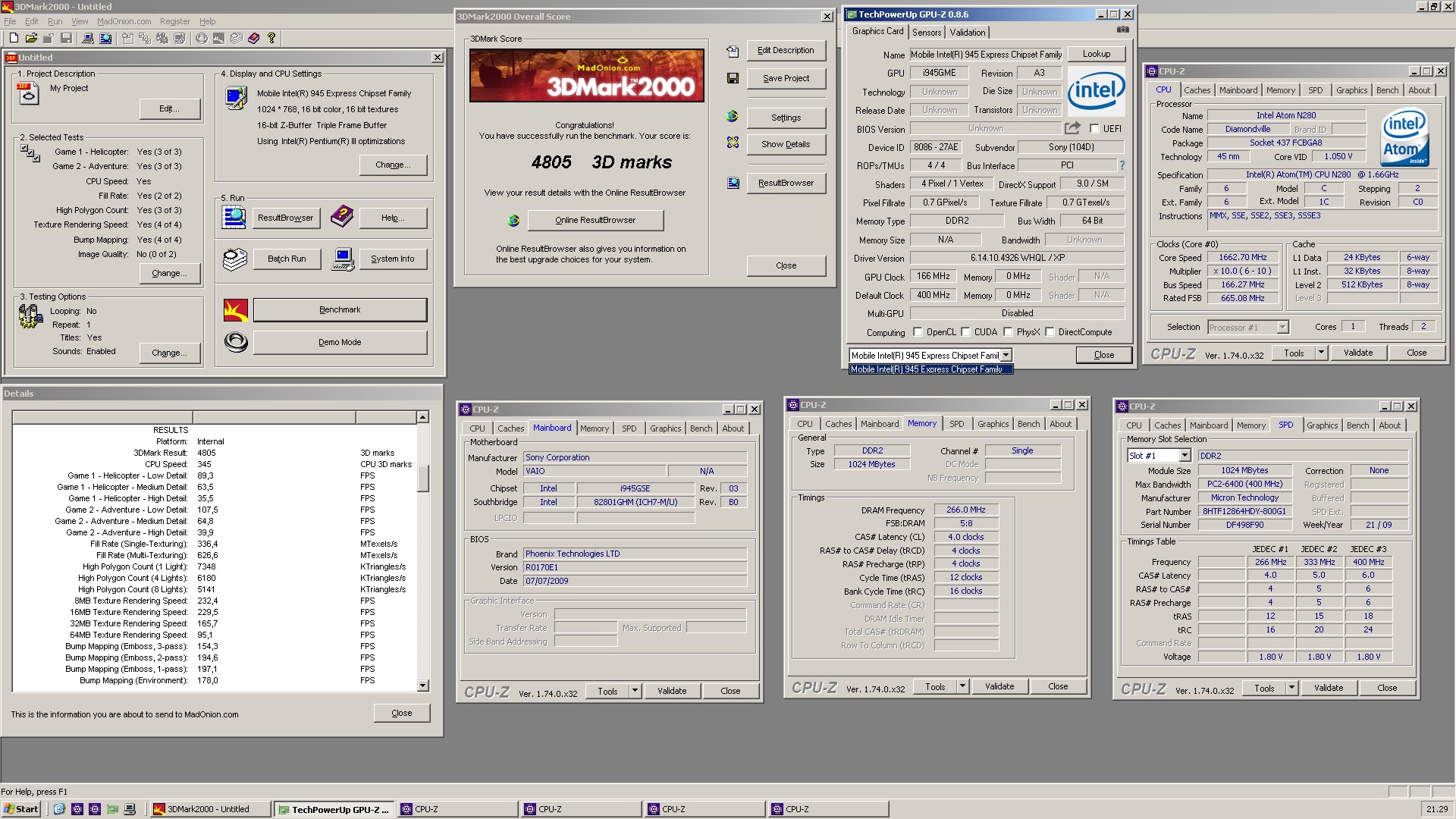
Task: Expand Tools arrow in CPU-Z SPD window
Action: (x=1291, y=688)
